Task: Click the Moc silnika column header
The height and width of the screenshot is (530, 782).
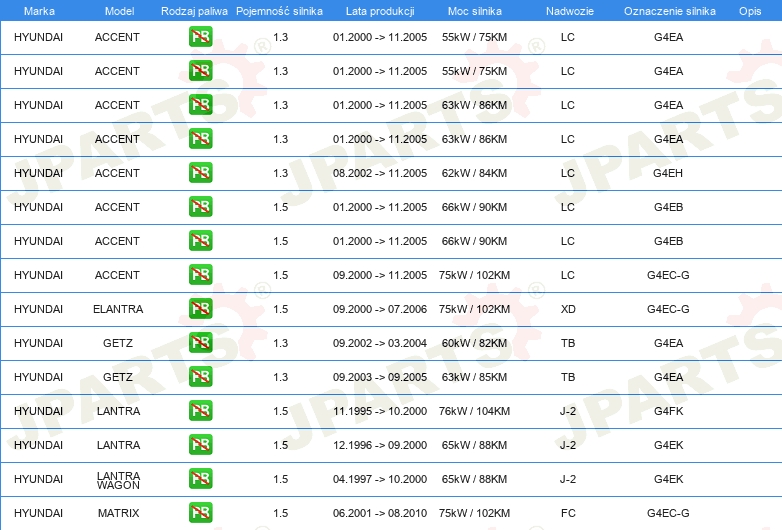Action: point(474,11)
